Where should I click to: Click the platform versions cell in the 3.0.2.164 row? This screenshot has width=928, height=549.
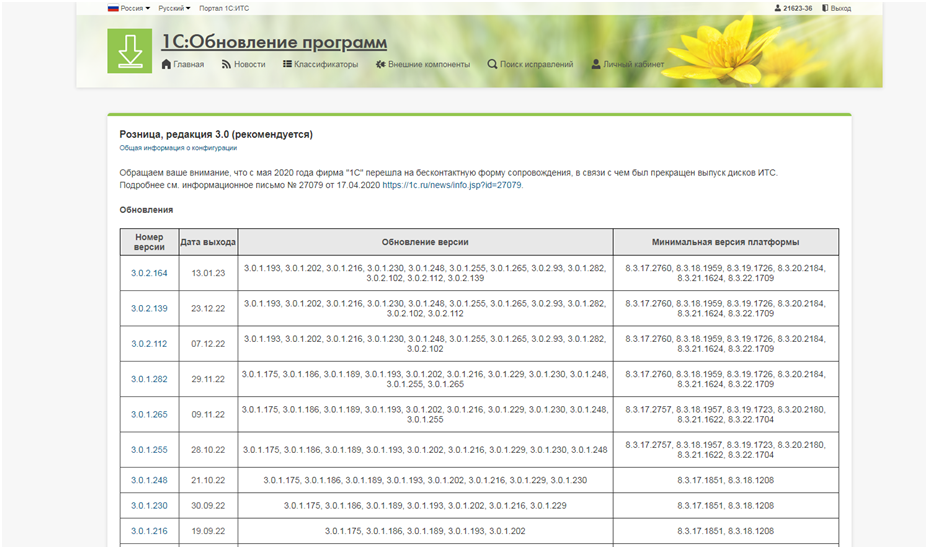coord(726,273)
